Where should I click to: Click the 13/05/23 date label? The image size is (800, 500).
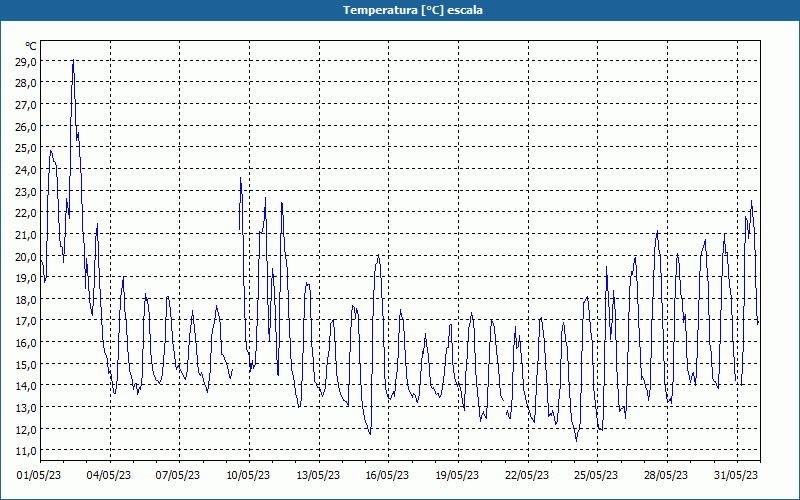[318, 475]
